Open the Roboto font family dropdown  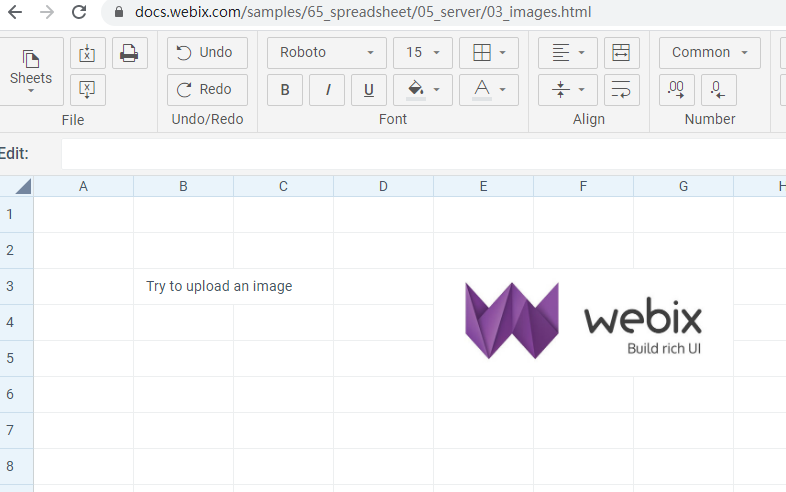pos(327,53)
